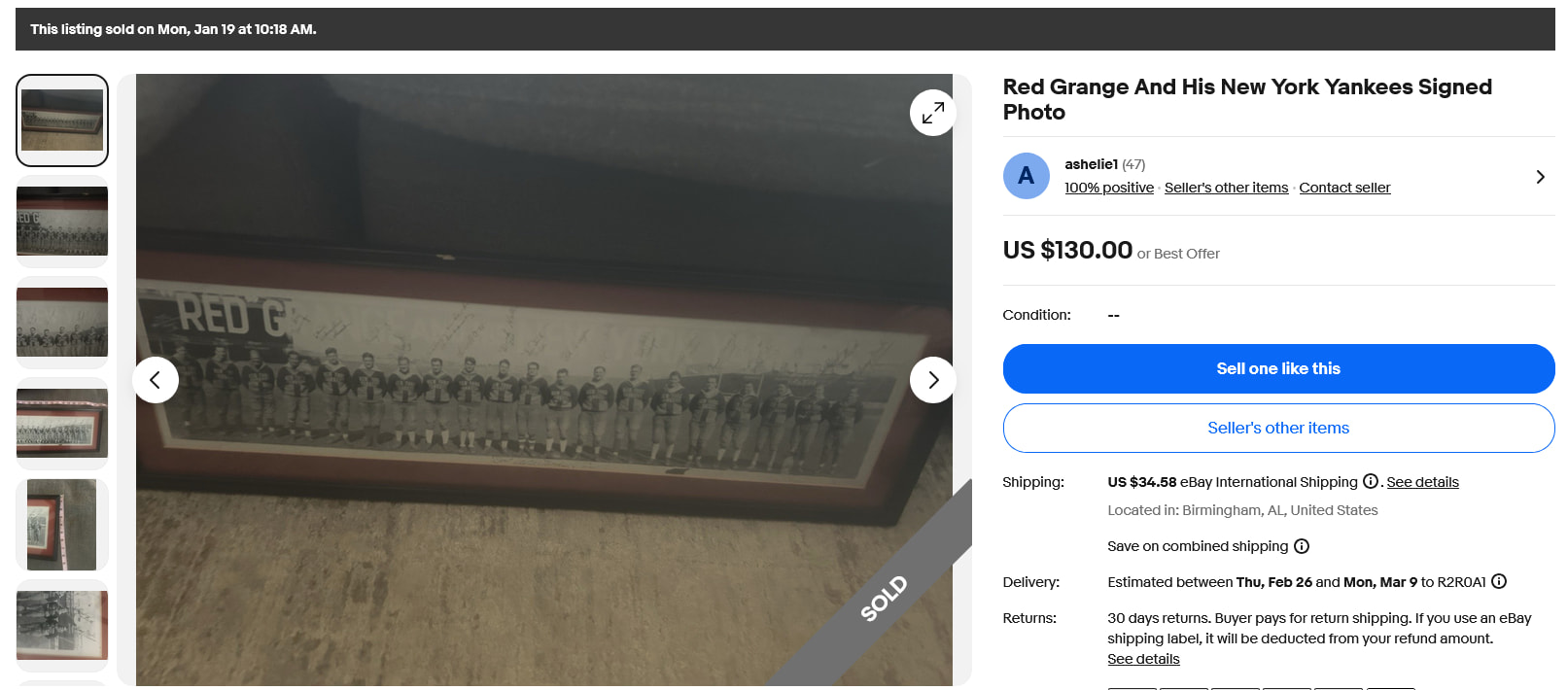Go to the previous image arrow
The width and height of the screenshot is (1568, 690).
point(156,380)
